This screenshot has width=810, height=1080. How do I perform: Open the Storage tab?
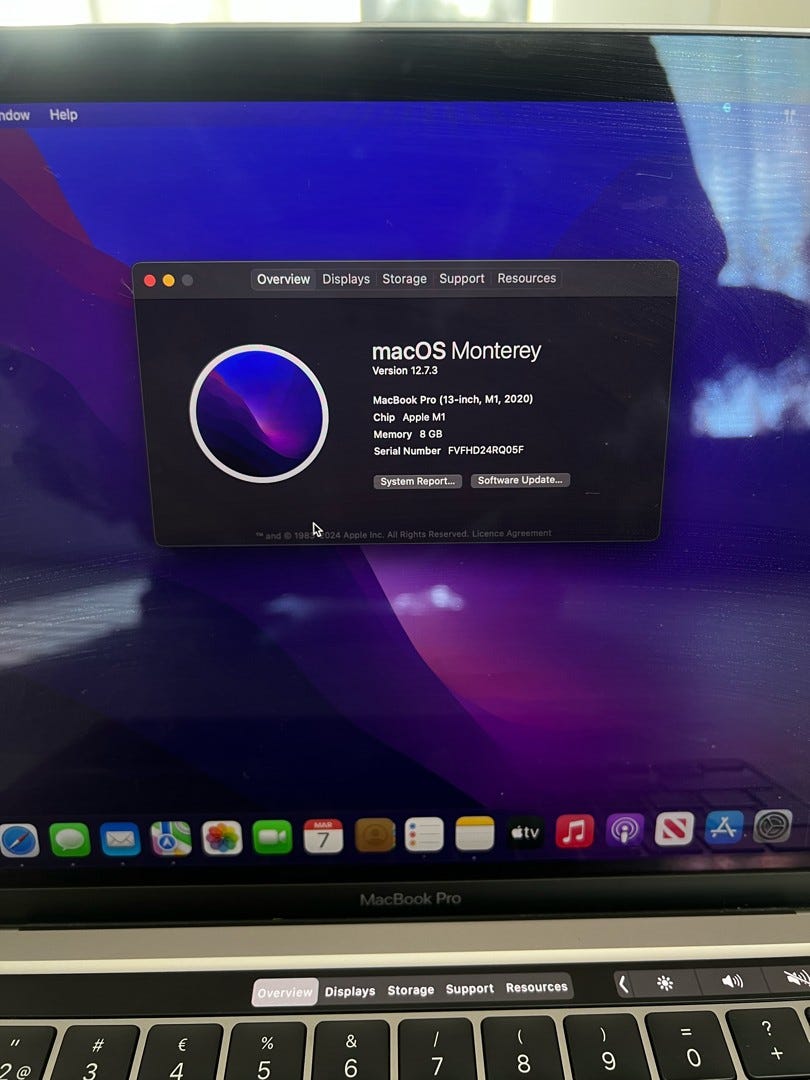pos(404,278)
